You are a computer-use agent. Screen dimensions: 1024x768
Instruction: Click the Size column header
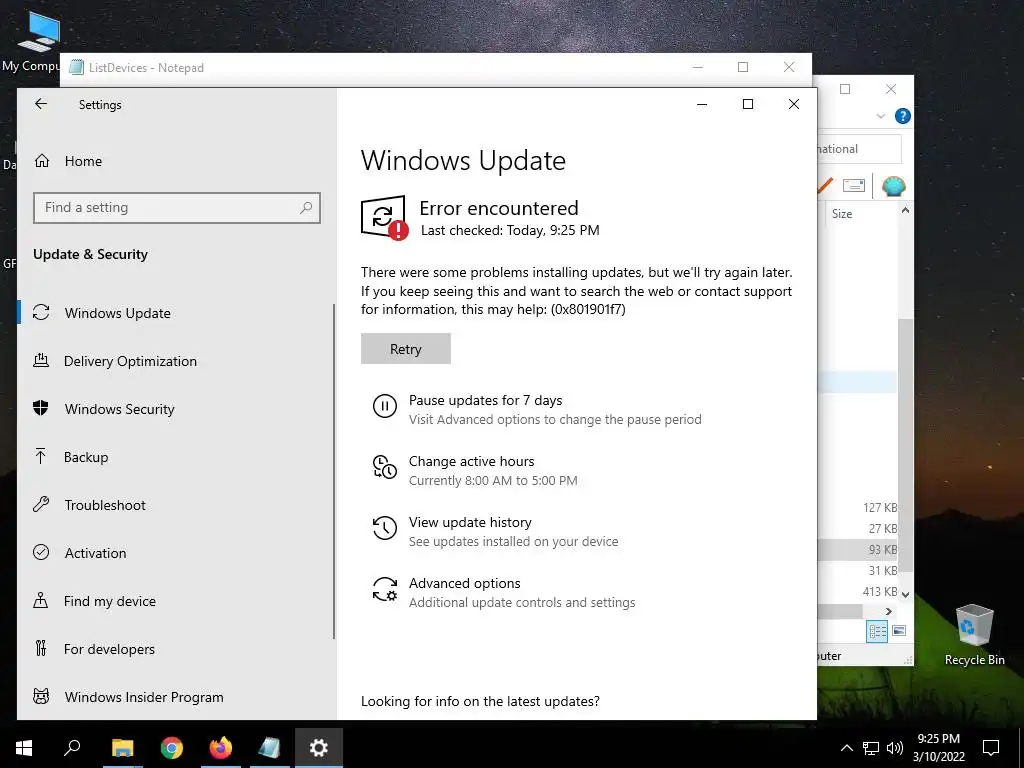point(842,214)
